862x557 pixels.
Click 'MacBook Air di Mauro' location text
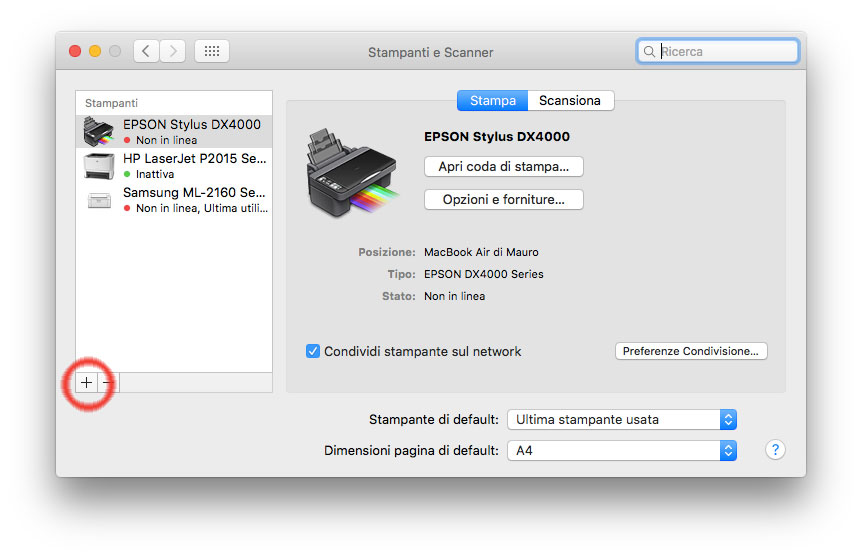tap(481, 252)
